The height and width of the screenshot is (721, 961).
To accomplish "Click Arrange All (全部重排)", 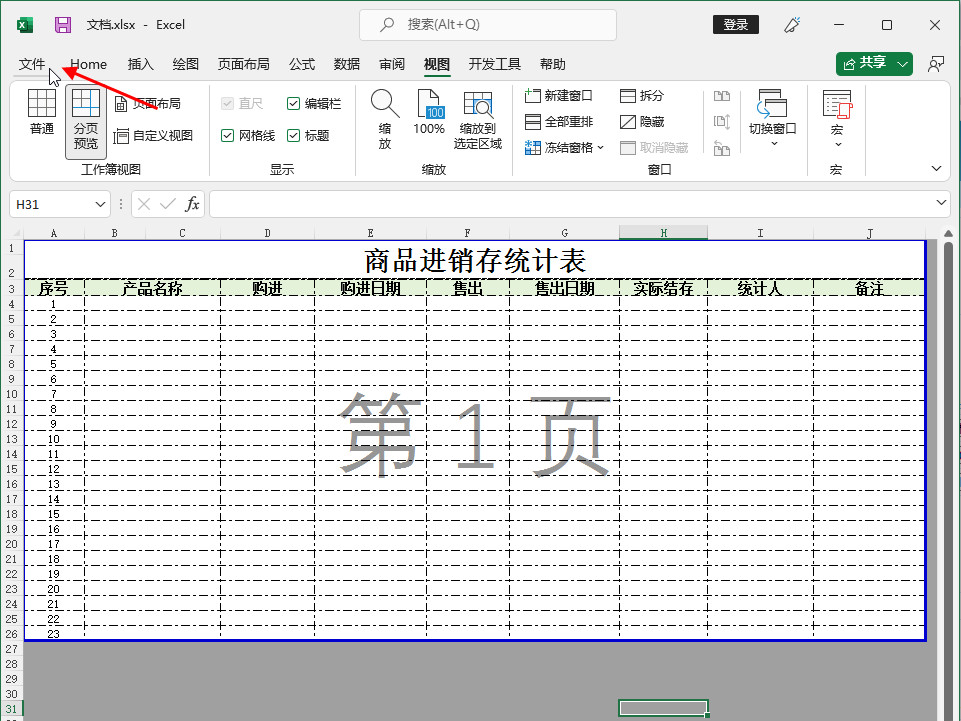I will 559,121.
